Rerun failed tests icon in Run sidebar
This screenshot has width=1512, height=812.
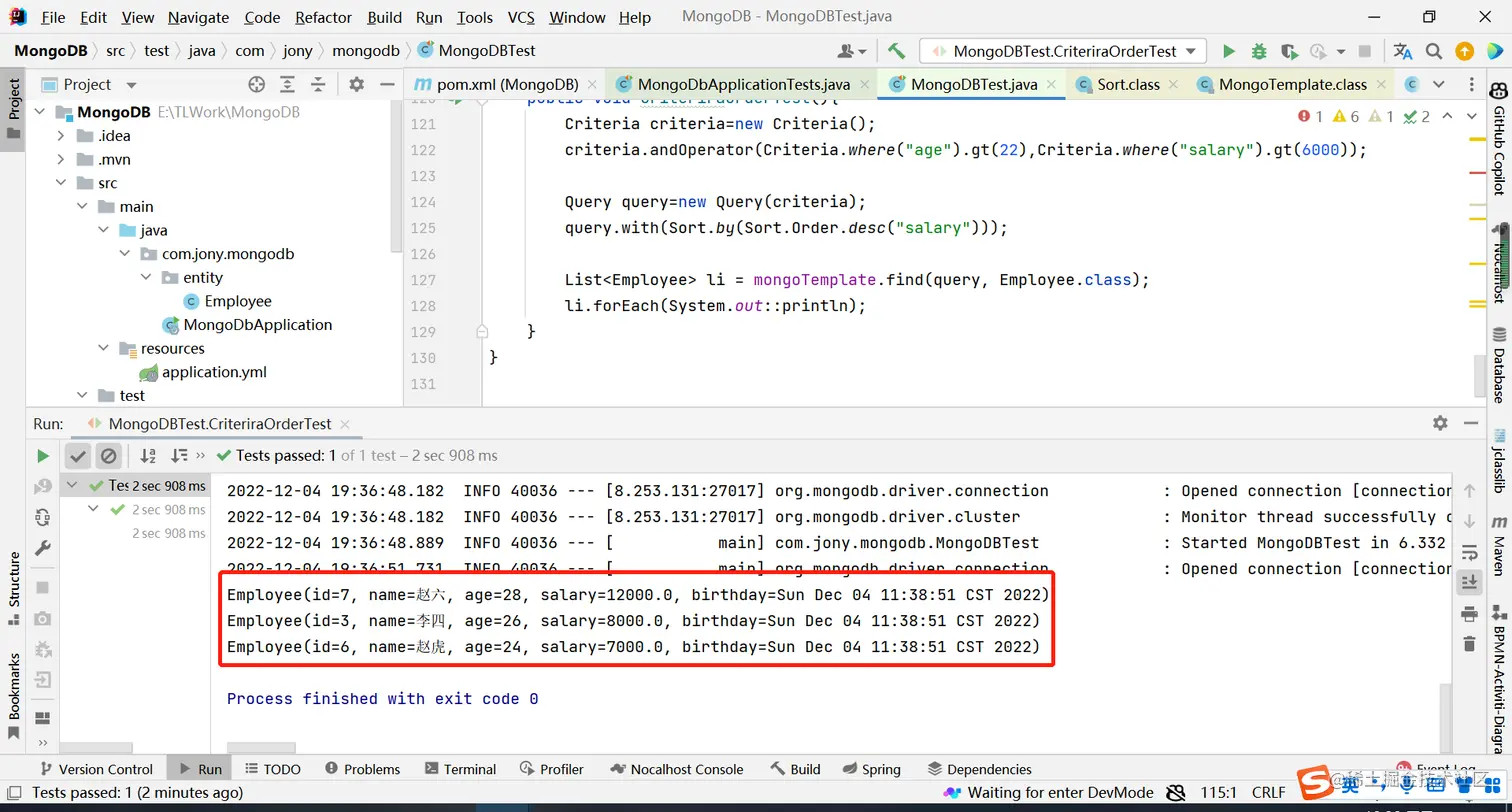coord(42,487)
